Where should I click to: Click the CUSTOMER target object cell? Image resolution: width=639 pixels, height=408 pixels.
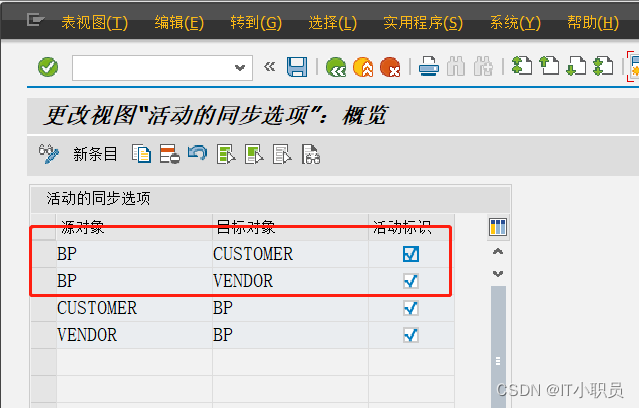(x=290, y=254)
